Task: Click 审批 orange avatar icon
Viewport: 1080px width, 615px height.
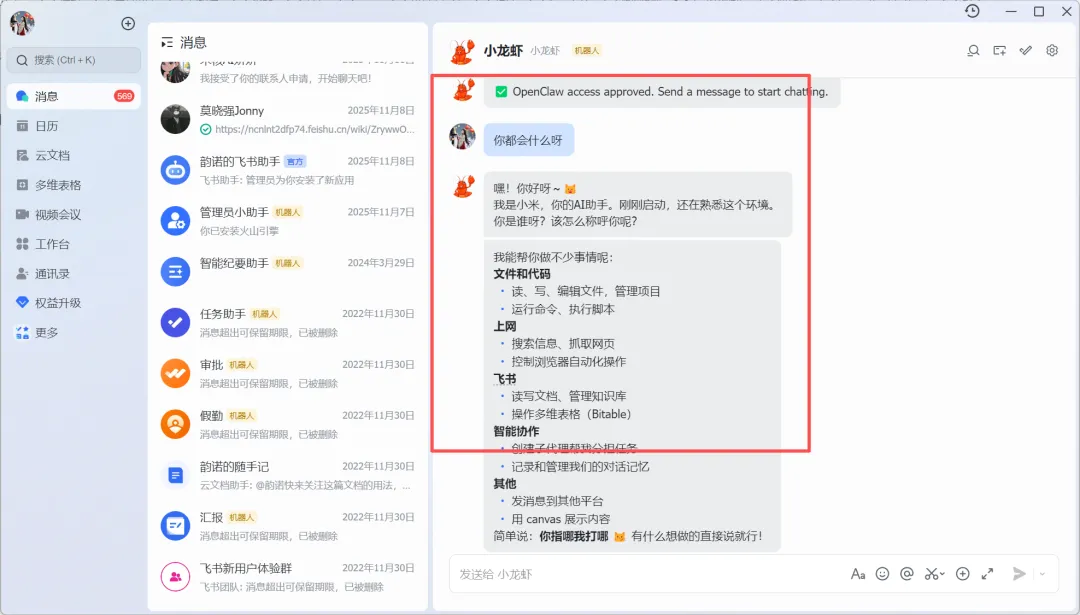Action: pyautogui.click(x=176, y=373)
